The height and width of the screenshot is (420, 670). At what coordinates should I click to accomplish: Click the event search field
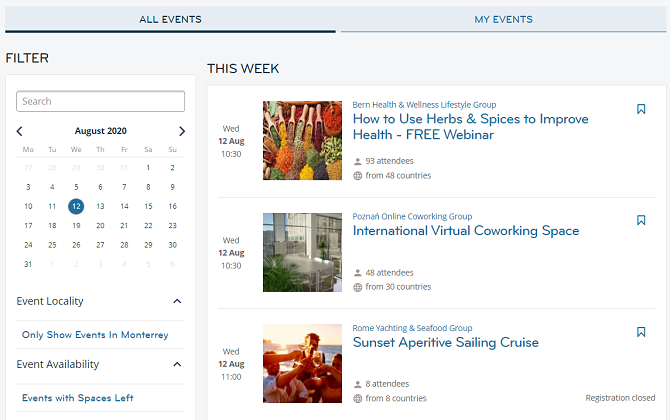coord(100,101)
